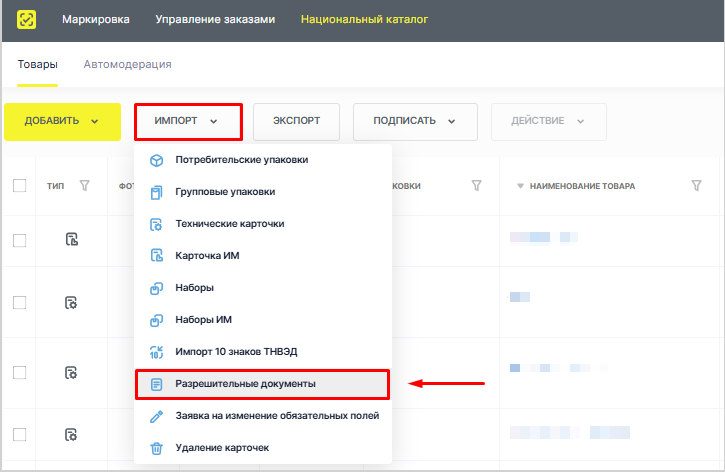Image resolution: width=725 pixels, height=472 pixels.
Task: Click the ТИП column header label
Action: (55, 186)
